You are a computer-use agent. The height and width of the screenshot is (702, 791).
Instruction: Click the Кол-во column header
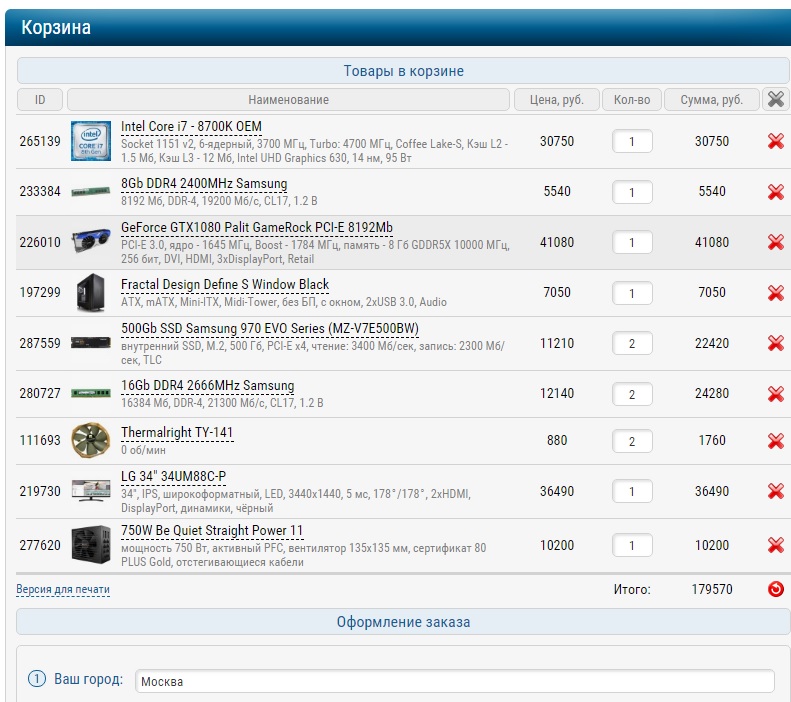tap(632, 99)
